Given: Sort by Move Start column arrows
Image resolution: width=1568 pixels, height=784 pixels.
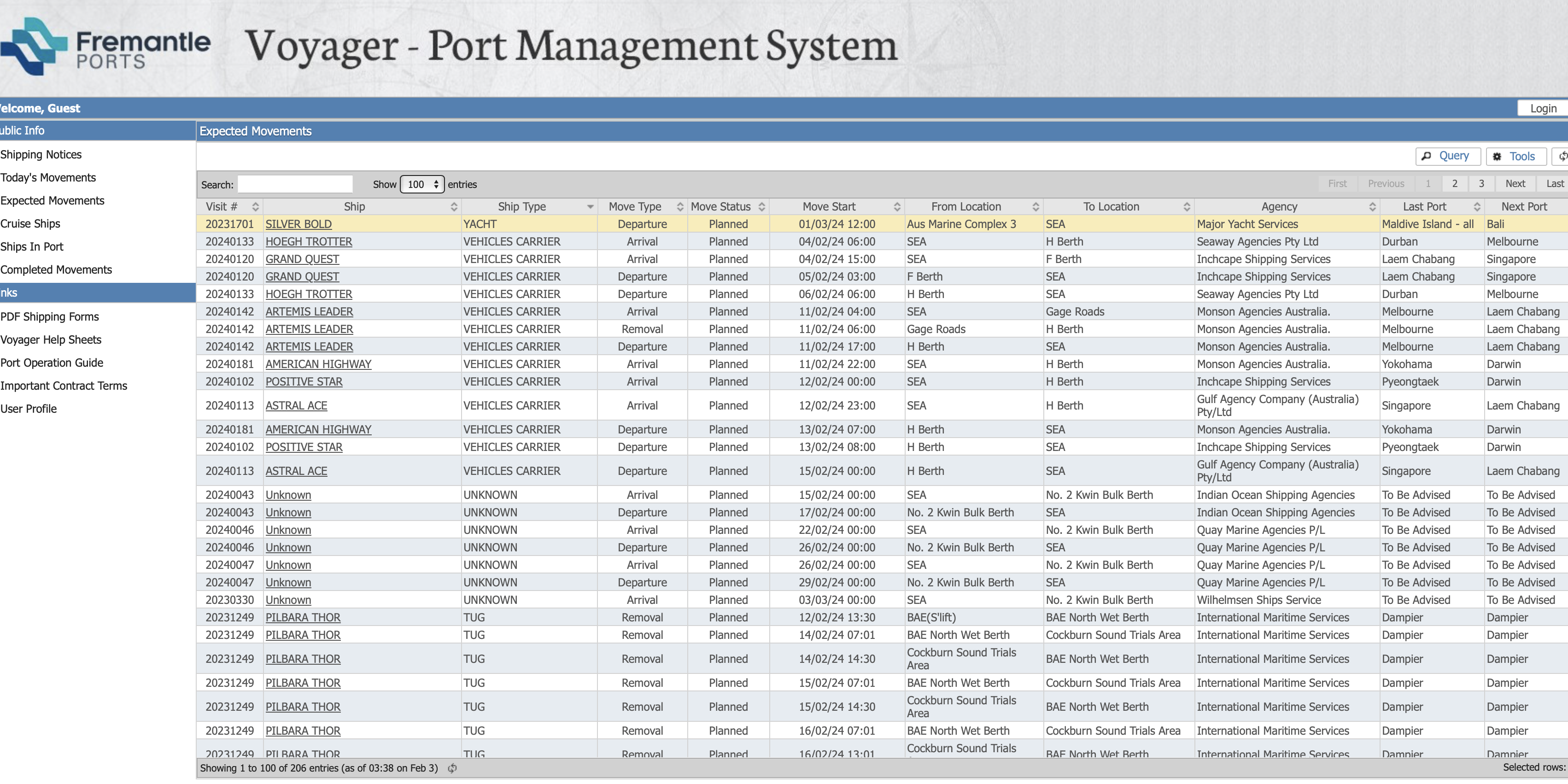Looking at the screenshot, I should [896, 207].
